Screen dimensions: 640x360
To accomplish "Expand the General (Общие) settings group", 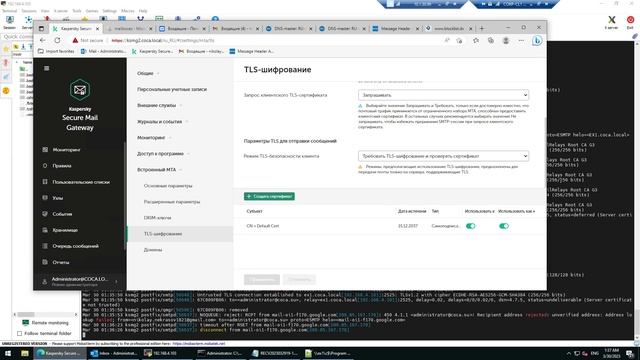I will (148, 73).
